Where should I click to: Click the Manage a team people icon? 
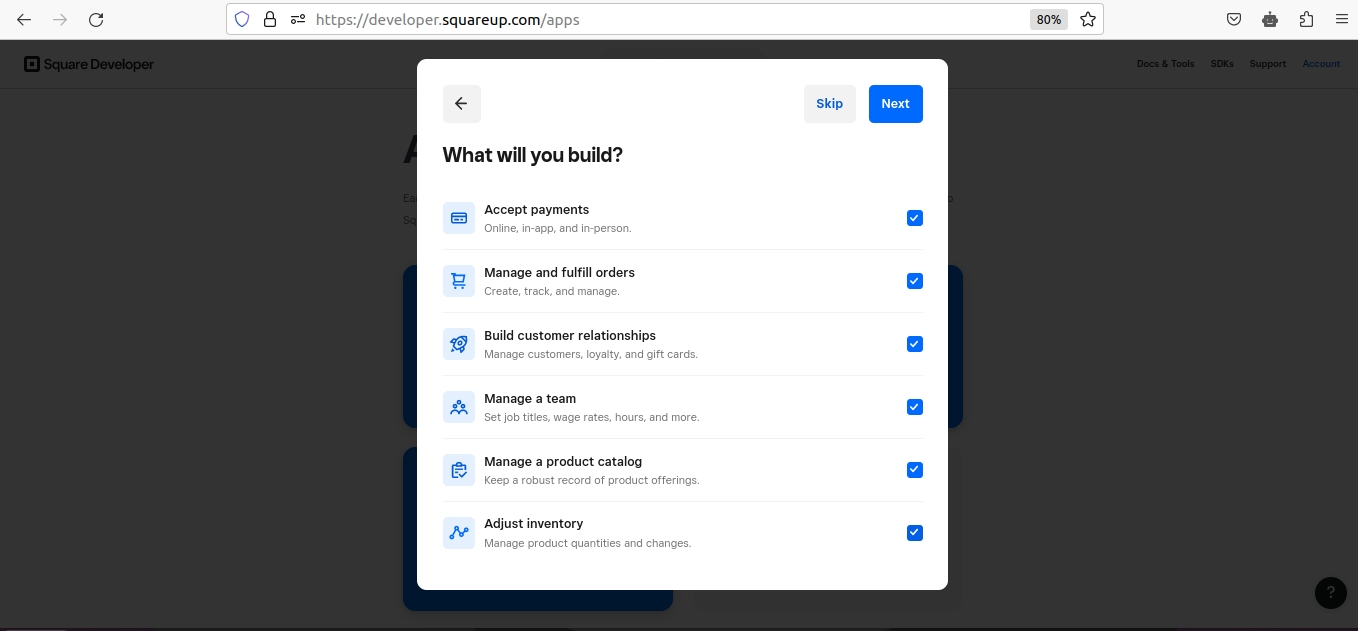459,407
